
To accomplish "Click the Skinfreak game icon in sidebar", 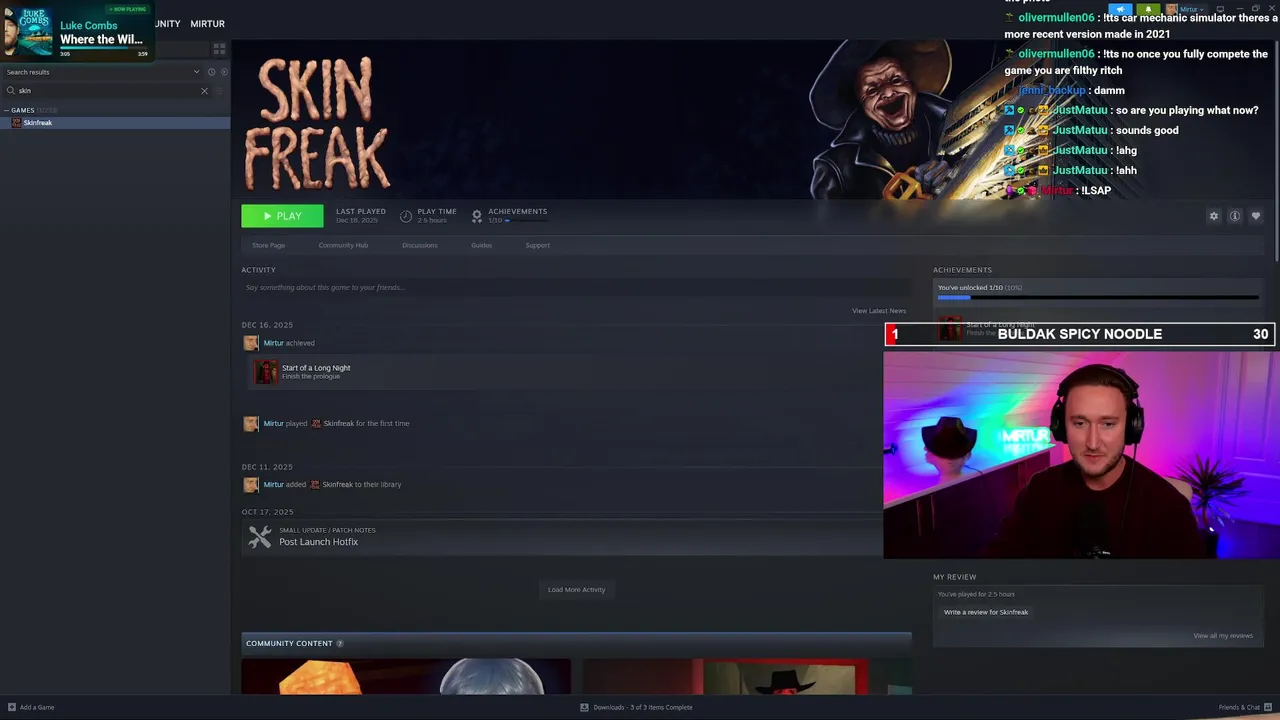I will (x=16, y=123).
